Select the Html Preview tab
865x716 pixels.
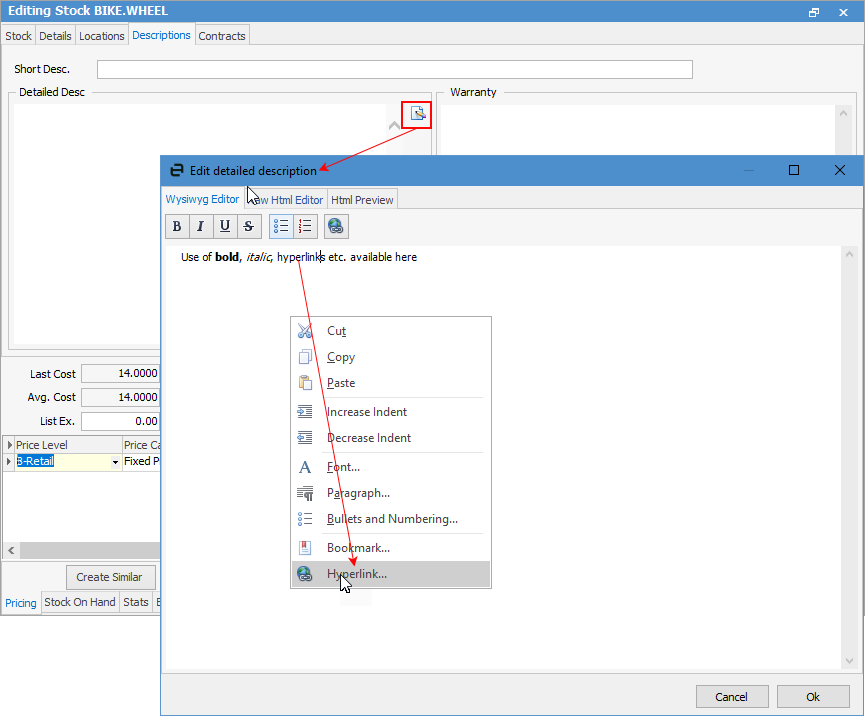point(362,200)
